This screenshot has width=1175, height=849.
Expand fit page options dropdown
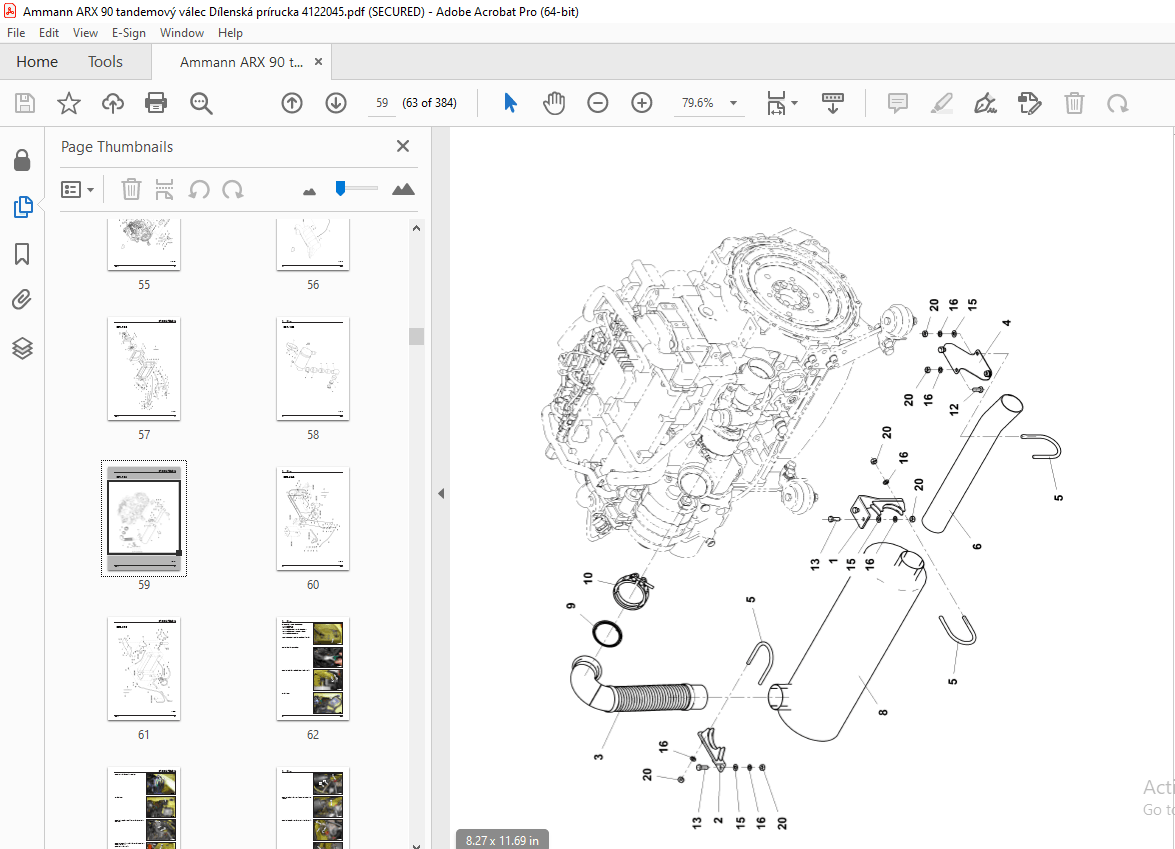pos(782,103)
